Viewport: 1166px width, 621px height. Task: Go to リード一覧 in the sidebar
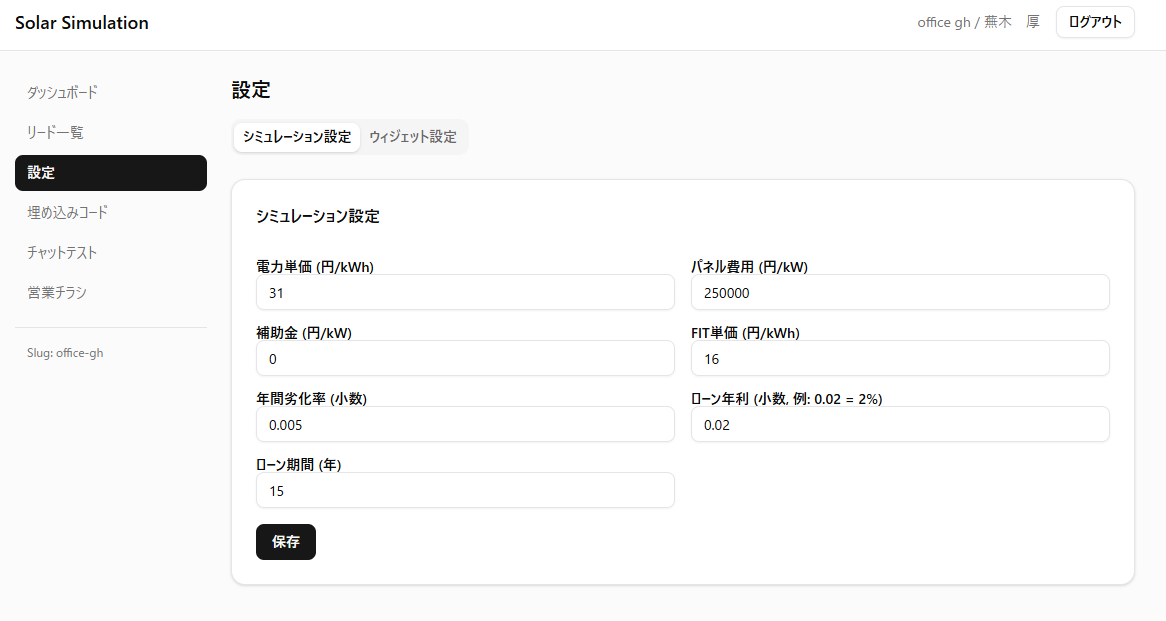click(55, 132)
